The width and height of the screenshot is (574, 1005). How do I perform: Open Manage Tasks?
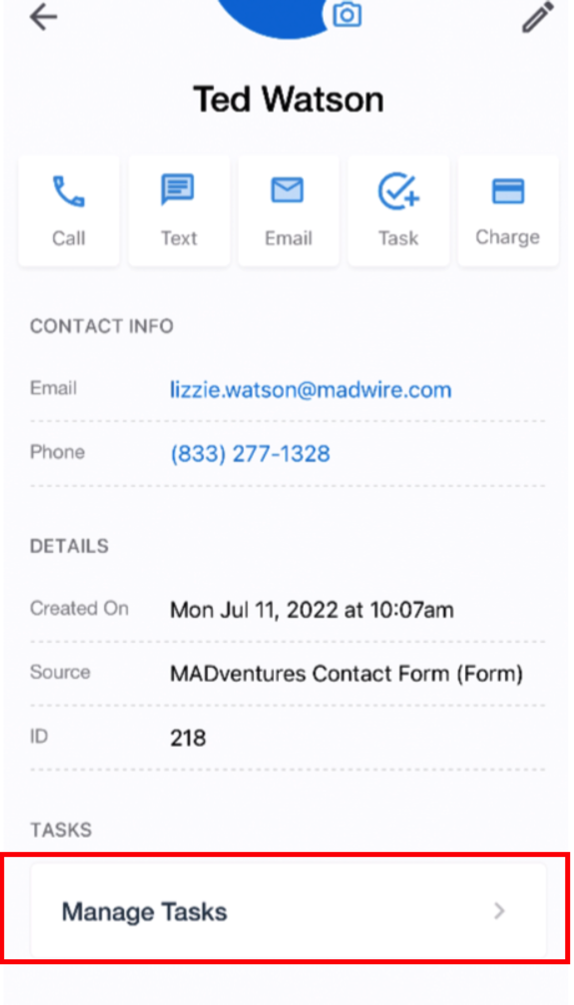point(288,910)
